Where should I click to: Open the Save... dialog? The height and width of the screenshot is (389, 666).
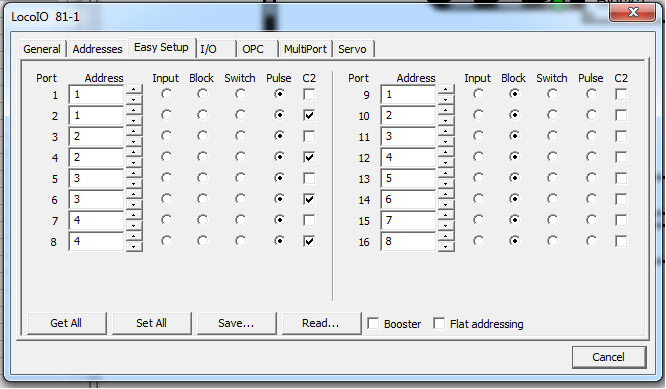pos(237,323)
